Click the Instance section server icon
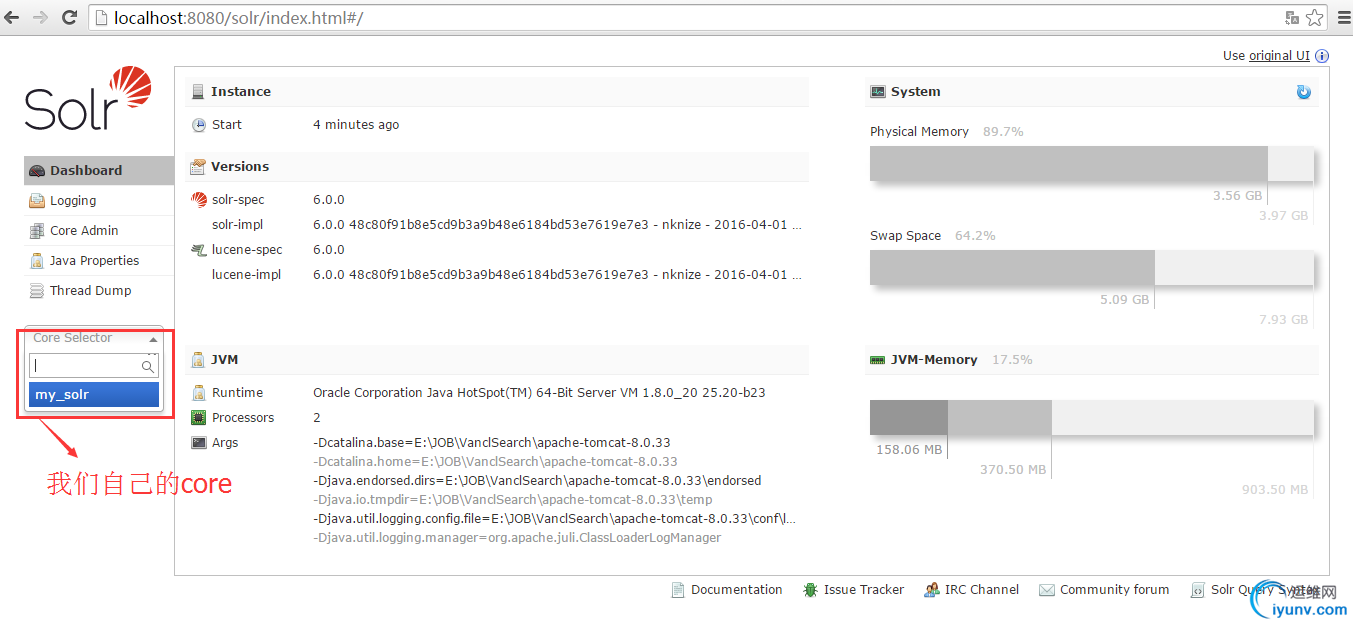The image size is (1353, 626). pos(198,92)
